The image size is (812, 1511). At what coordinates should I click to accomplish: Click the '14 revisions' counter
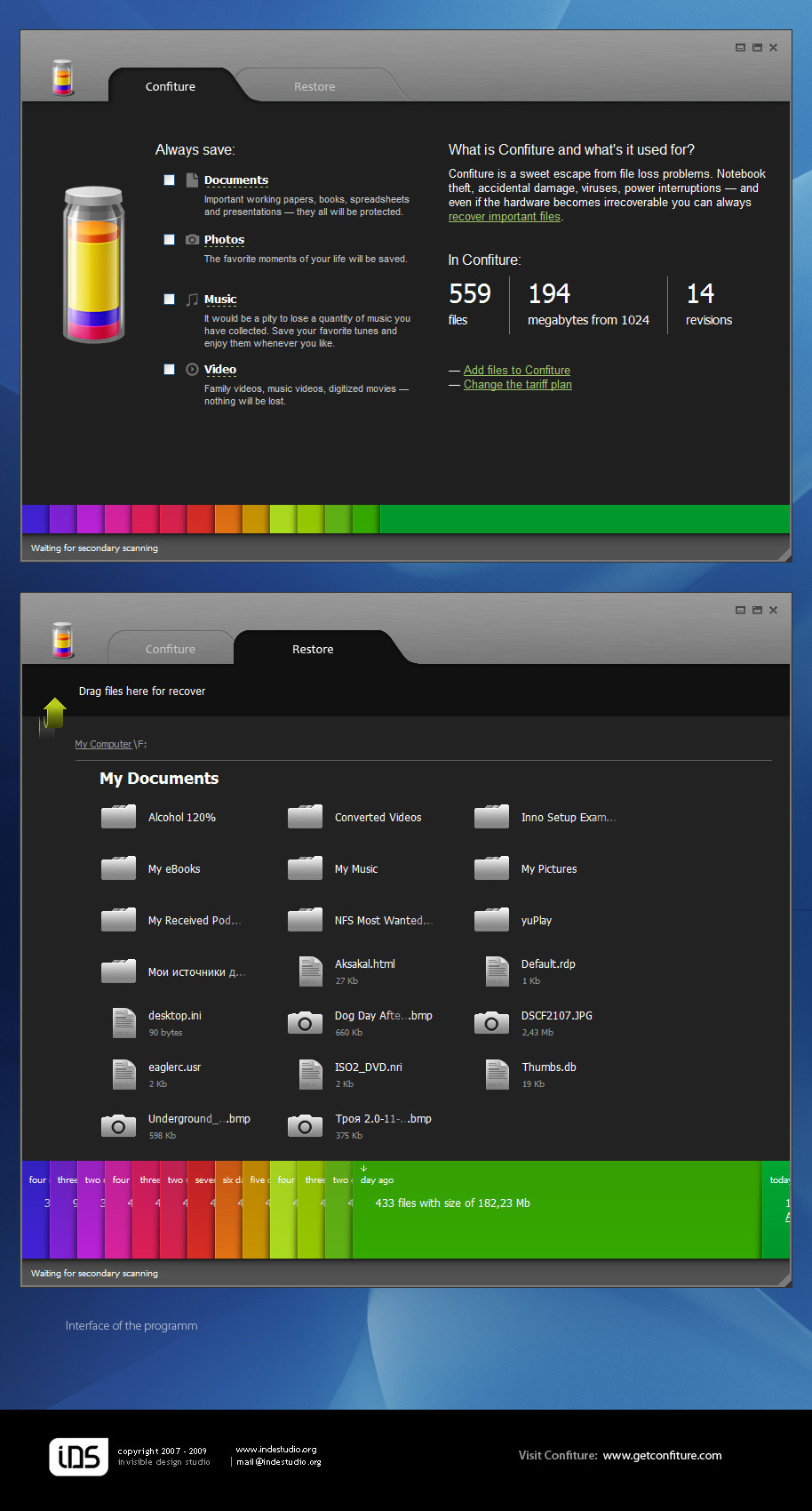(709, 304)
